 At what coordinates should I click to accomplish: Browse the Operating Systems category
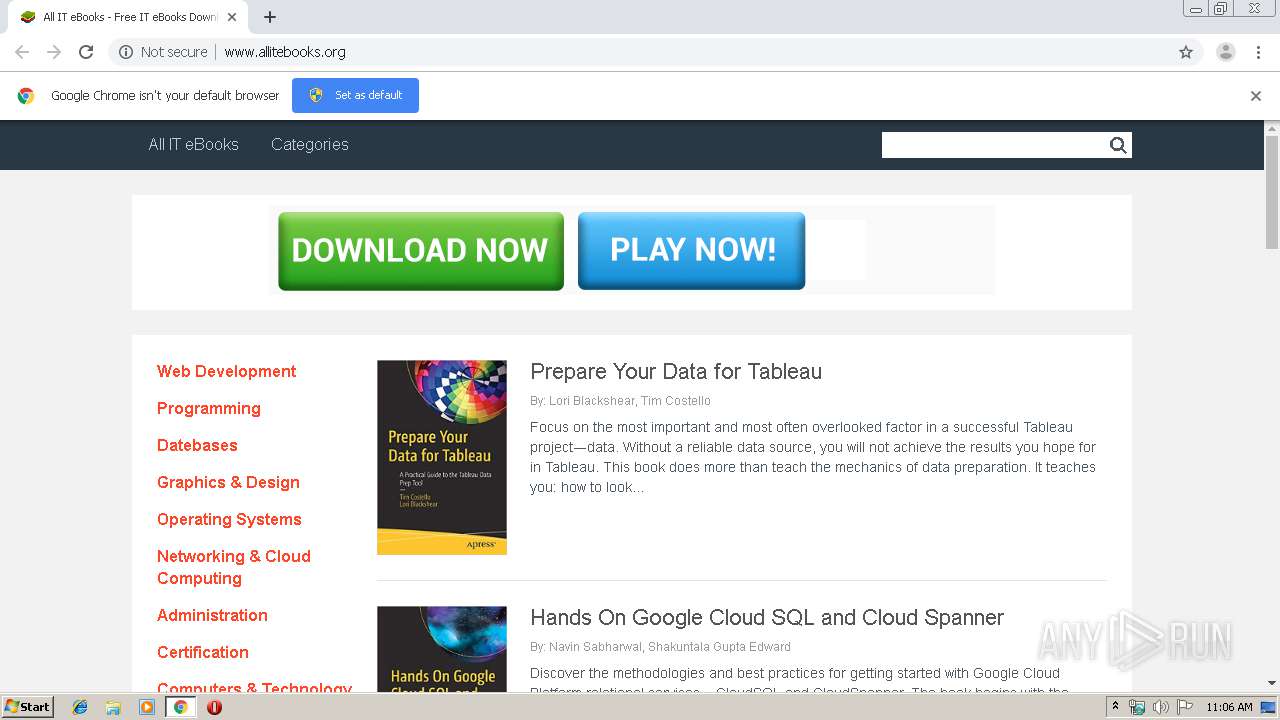point(229,519)
